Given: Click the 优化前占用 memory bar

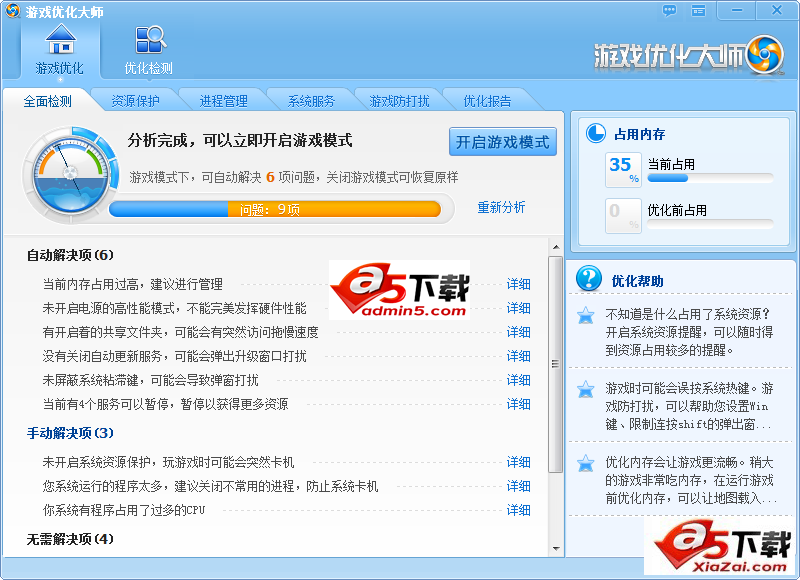Looking at the screenshot, I should 710,224.
